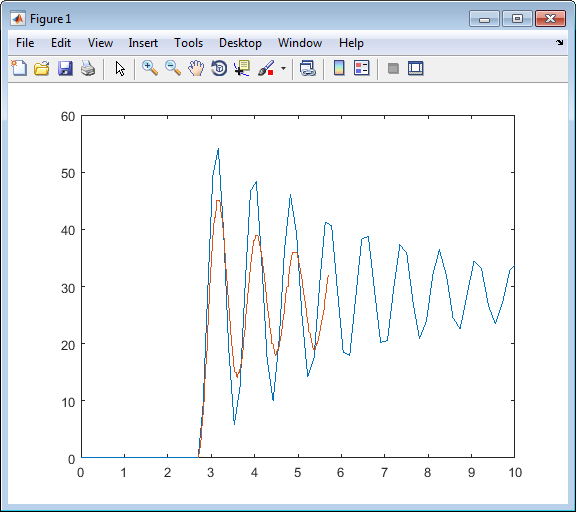The width and height of the screenshot is (576, 512).
Task: Click the dock figure arrow in menu bar
Action: [559, 43]
